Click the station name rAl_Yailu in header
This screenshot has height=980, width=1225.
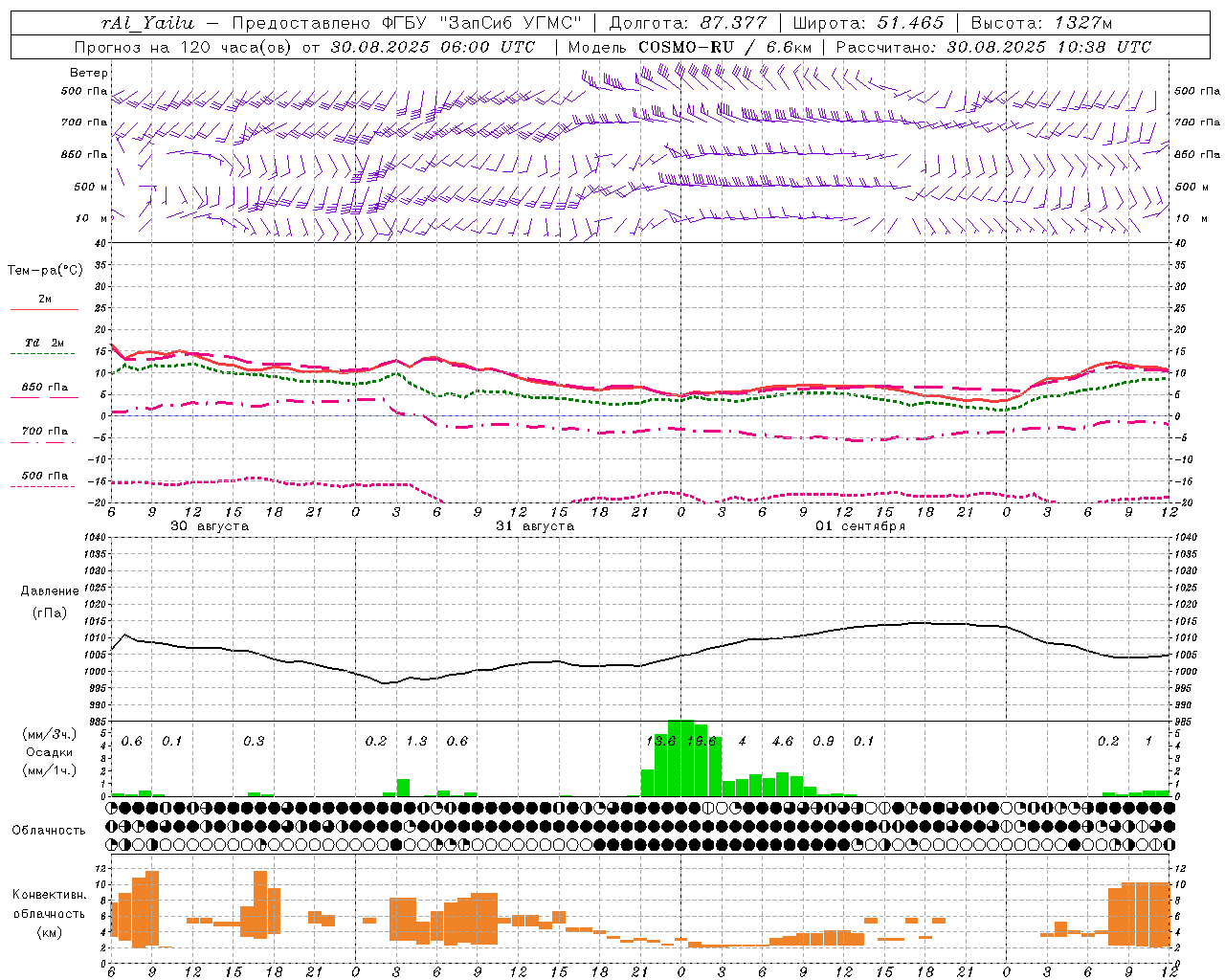point(147,23)
